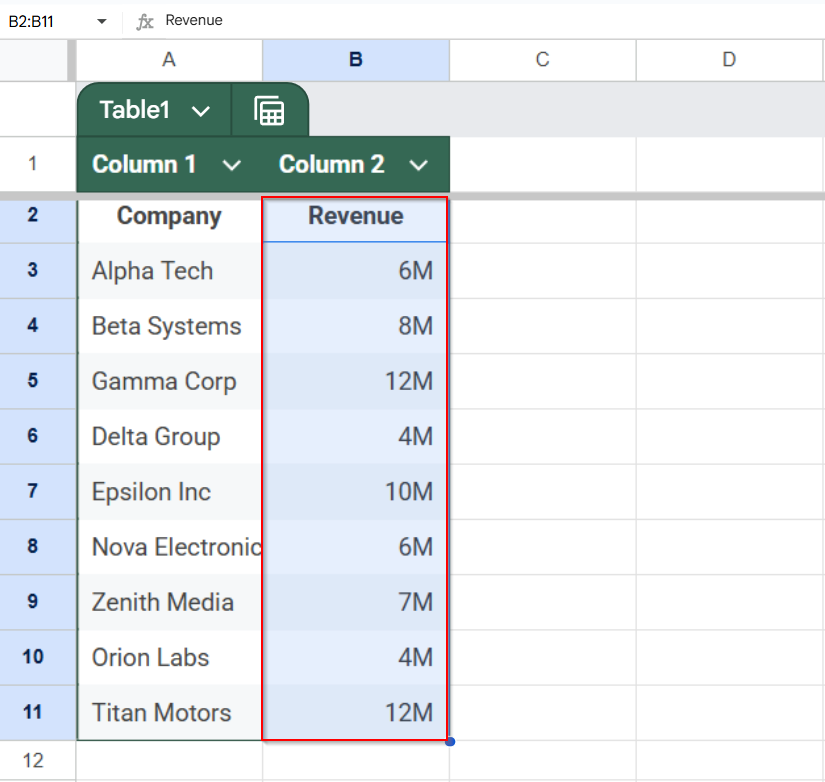Select row 12 header
This screenshot has width=825, height=782.
coord(33,760)
